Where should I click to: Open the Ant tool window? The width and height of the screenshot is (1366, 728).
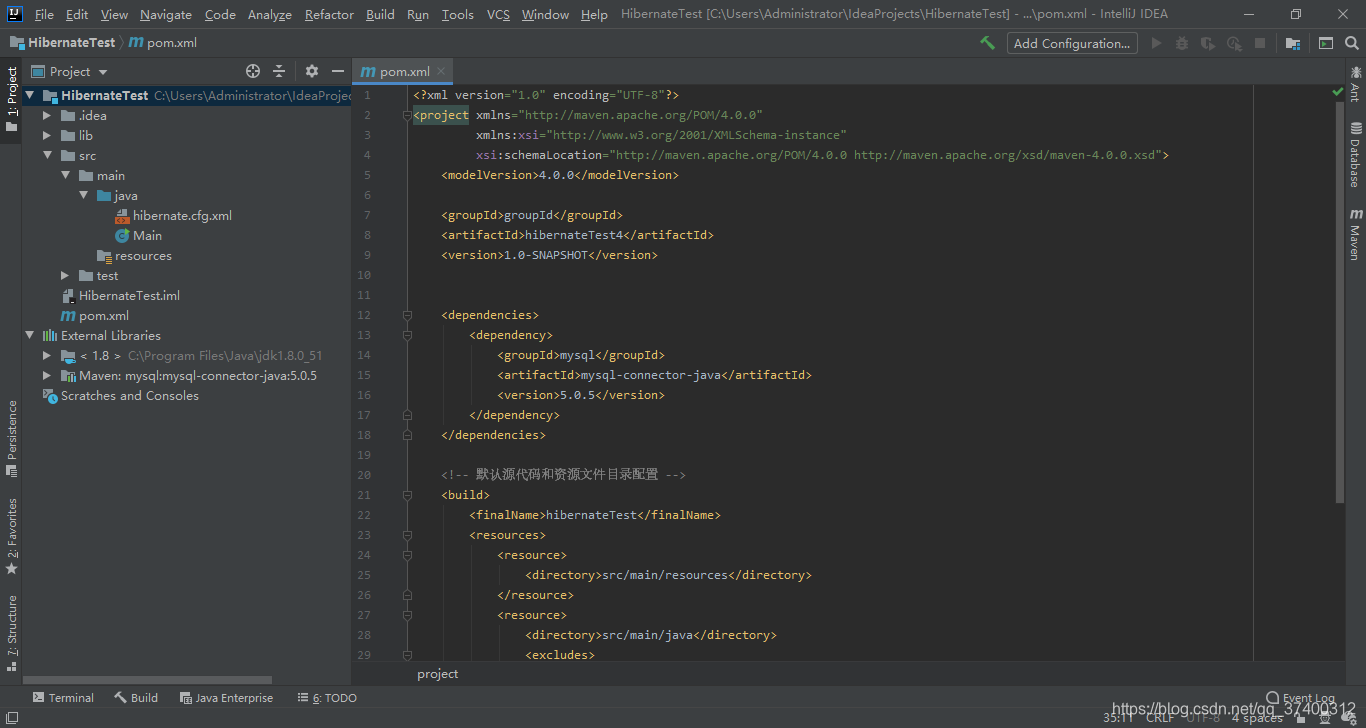(1355, 83)
